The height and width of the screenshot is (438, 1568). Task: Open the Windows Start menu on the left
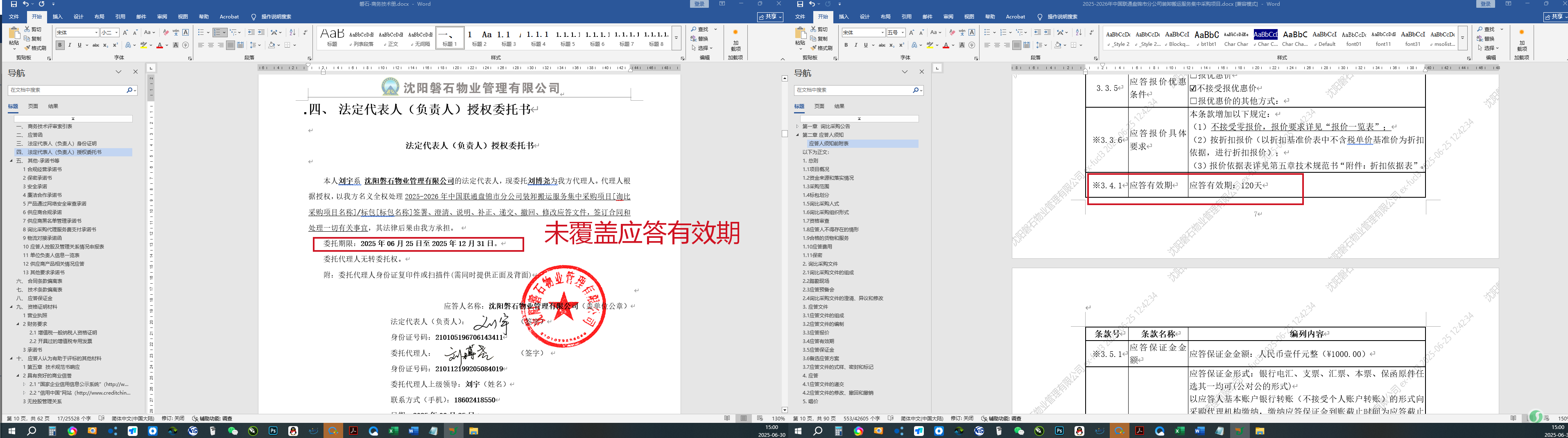pos(11,431)
